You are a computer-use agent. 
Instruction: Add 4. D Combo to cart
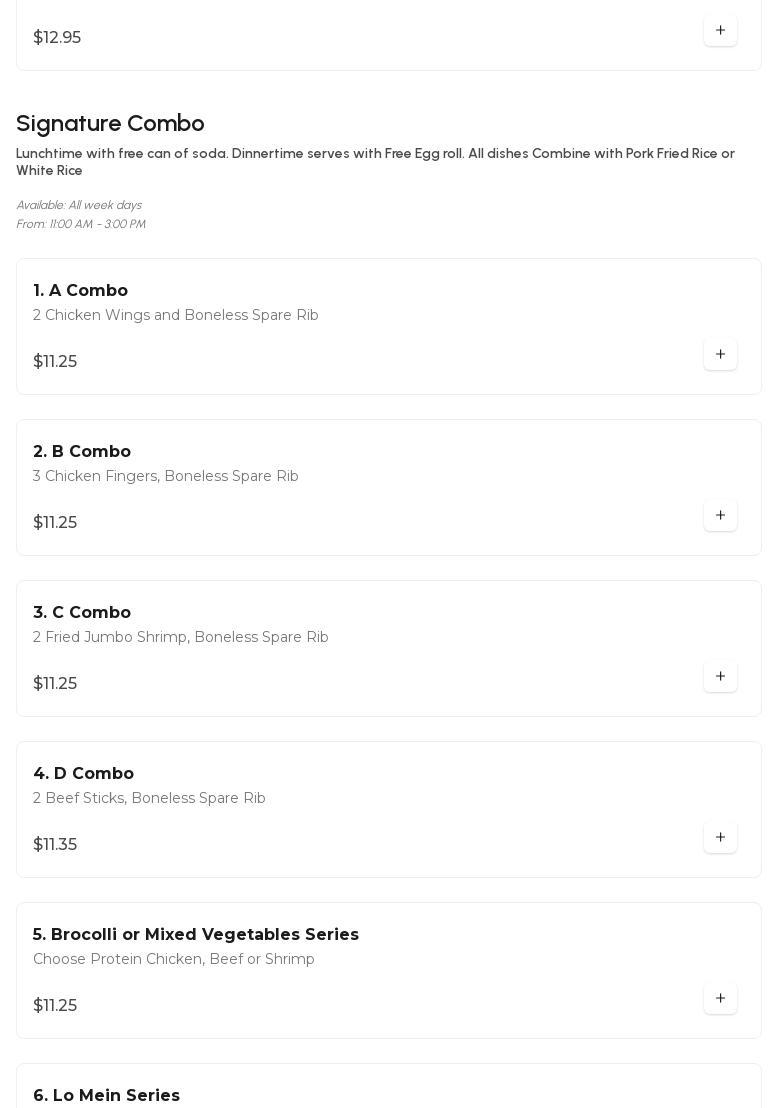pos(720,837)
